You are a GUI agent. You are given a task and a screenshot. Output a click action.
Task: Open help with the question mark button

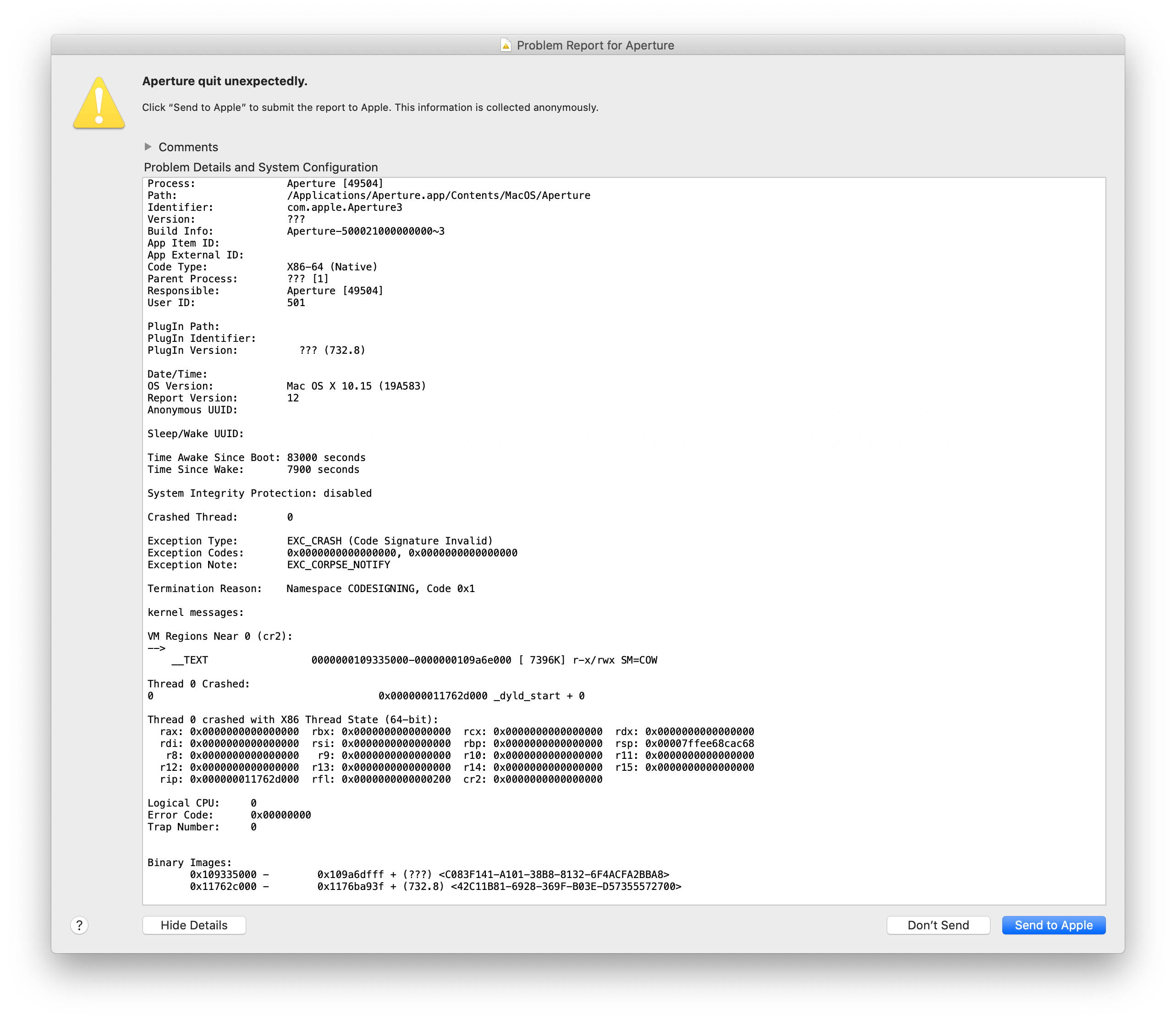pyautogui.click(x=79, y=925)
